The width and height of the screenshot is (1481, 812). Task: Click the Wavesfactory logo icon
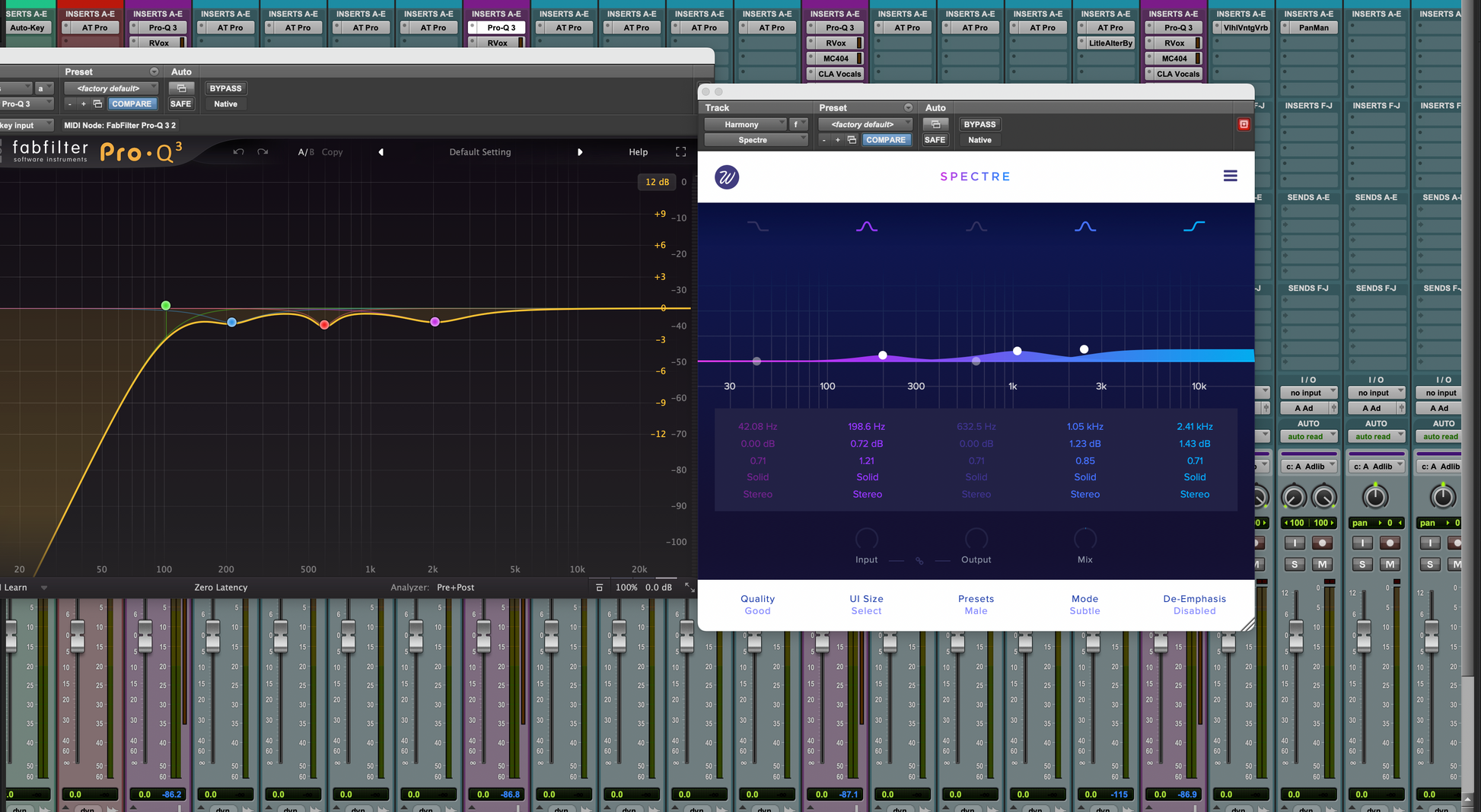(x=727, y=177)
